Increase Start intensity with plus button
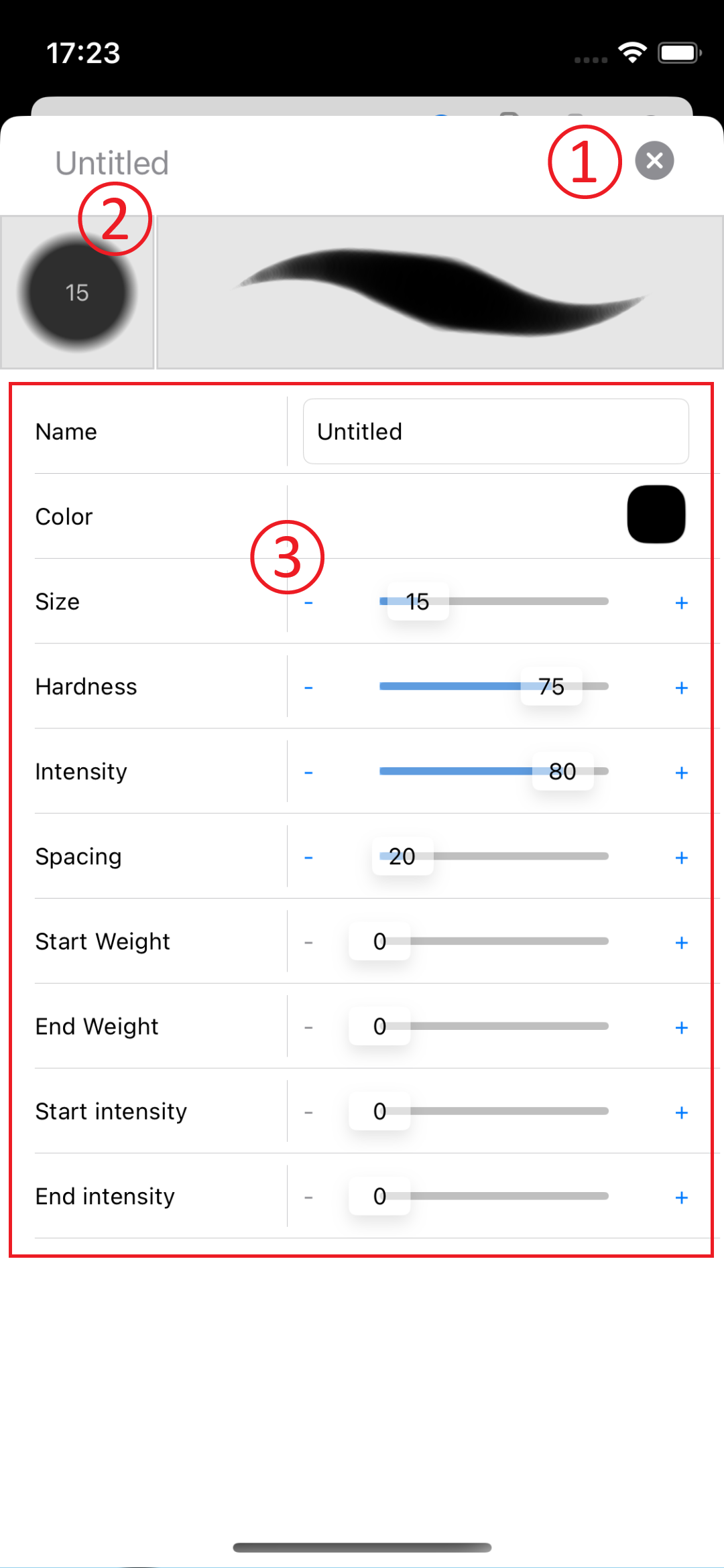 point(681,1113)
